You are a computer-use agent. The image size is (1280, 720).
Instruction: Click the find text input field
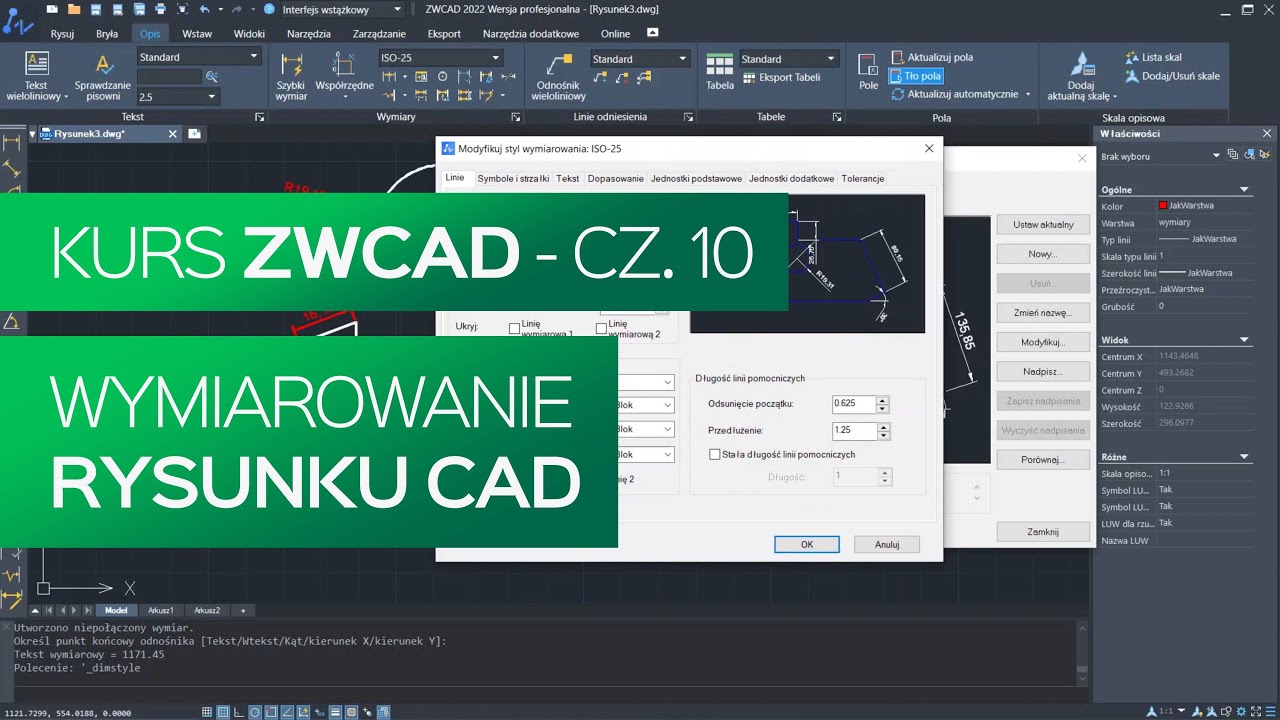pyautogui.click(x=170, y=77)
